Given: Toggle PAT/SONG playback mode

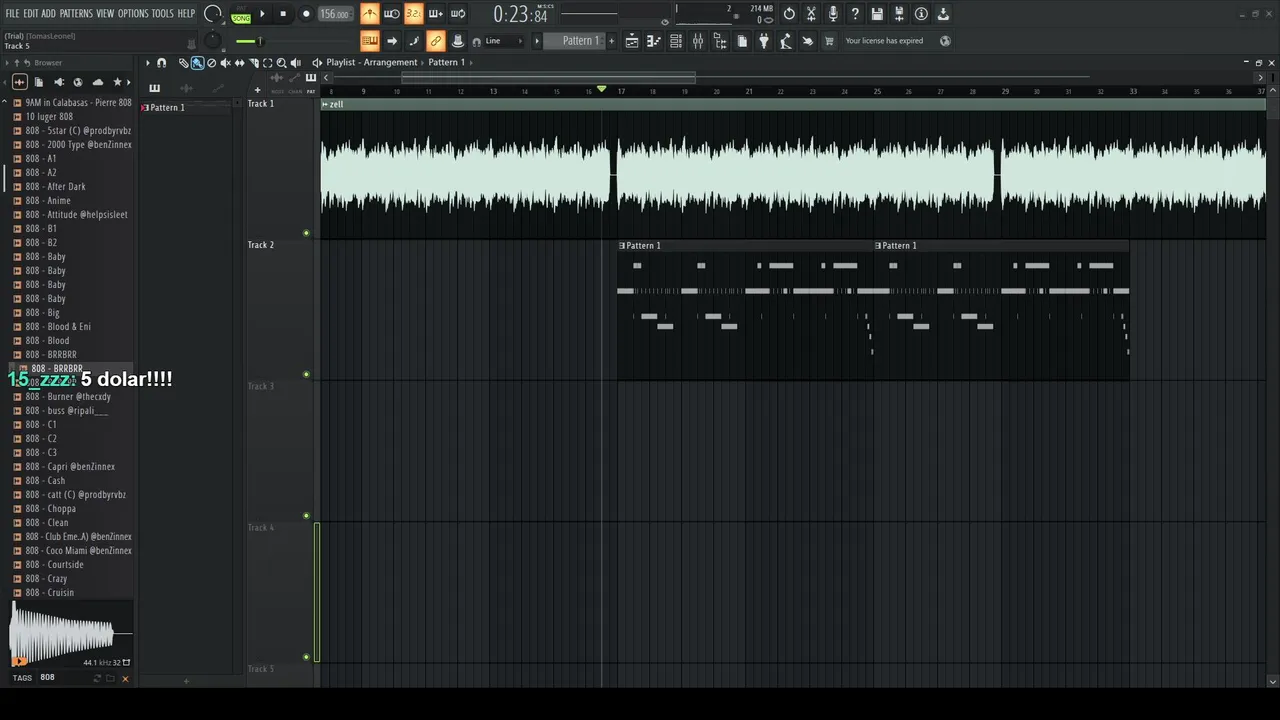Looking at the screenshot, I should click(x=241, y=15).
